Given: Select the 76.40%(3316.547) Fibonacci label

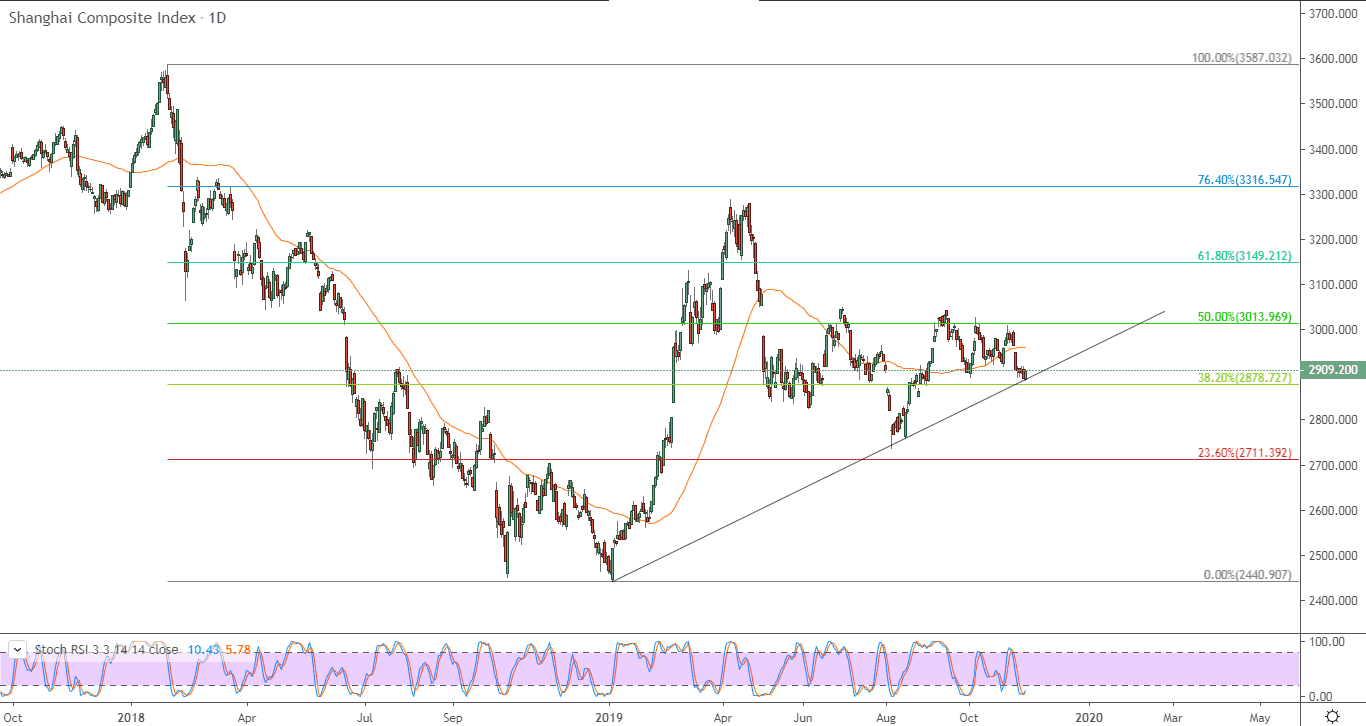Looking at the screenshot, I should click(1244, 180).
